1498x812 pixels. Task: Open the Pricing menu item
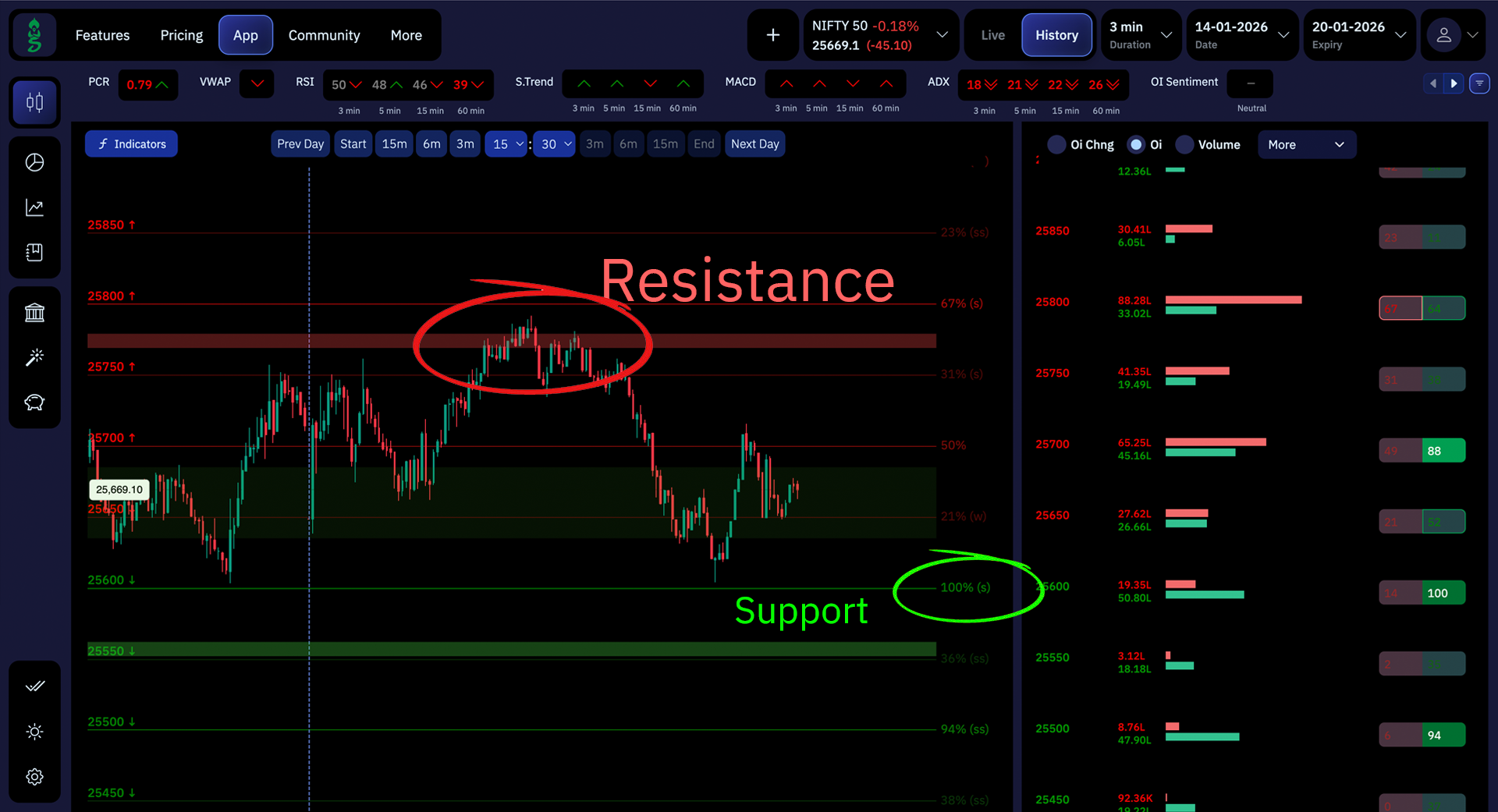[x=181, y=35]
